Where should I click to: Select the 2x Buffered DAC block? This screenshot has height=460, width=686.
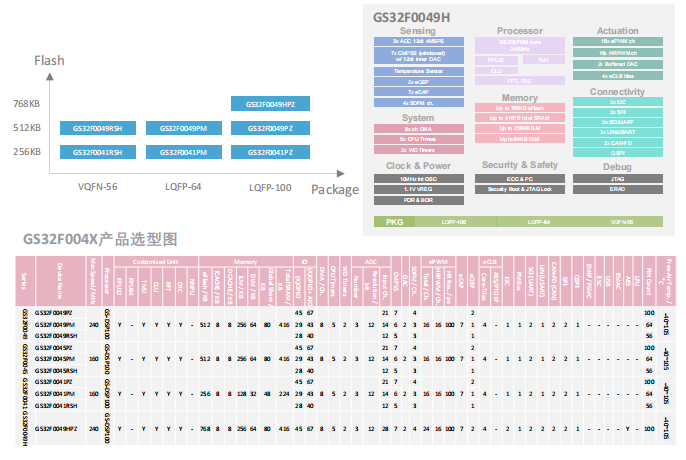point(618,64)
